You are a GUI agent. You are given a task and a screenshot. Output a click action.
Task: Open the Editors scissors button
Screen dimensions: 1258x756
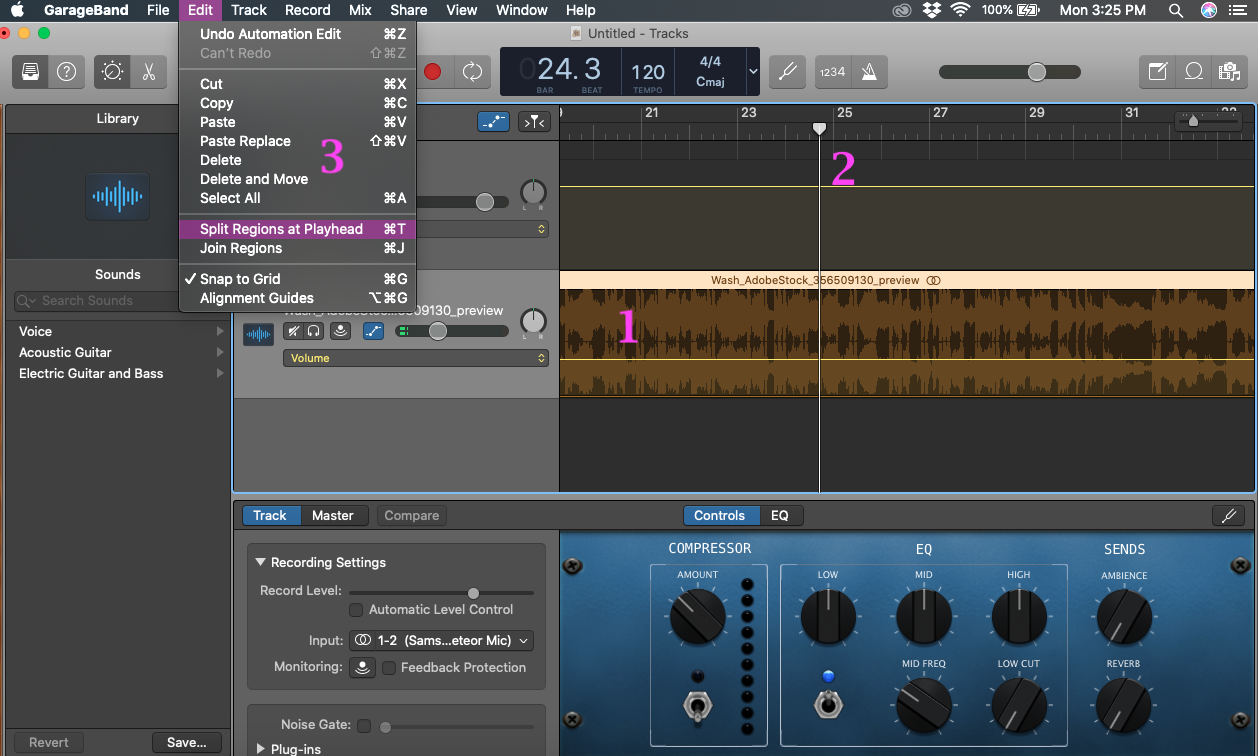click(148, 72)
